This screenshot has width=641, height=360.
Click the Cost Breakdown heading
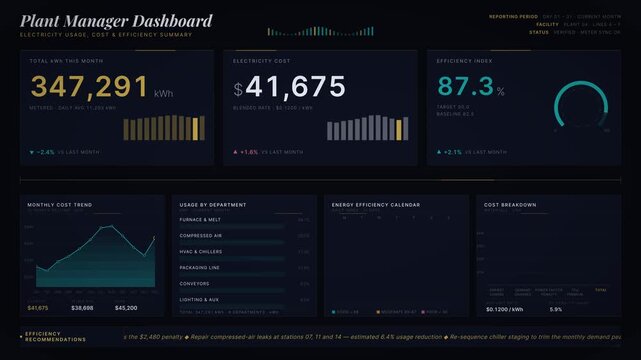(x=510, y=205)
